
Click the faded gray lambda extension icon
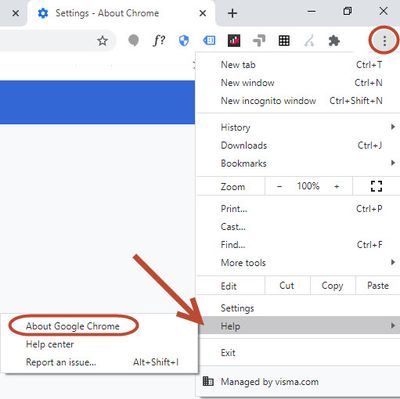[x=309, y=41]
